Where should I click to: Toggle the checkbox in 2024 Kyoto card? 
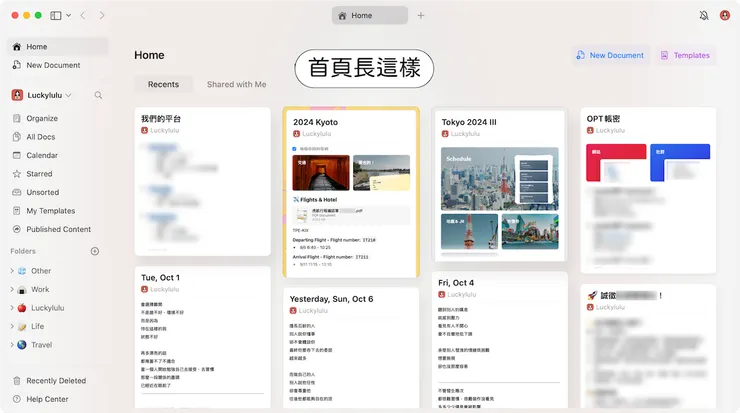click(294, 149)
